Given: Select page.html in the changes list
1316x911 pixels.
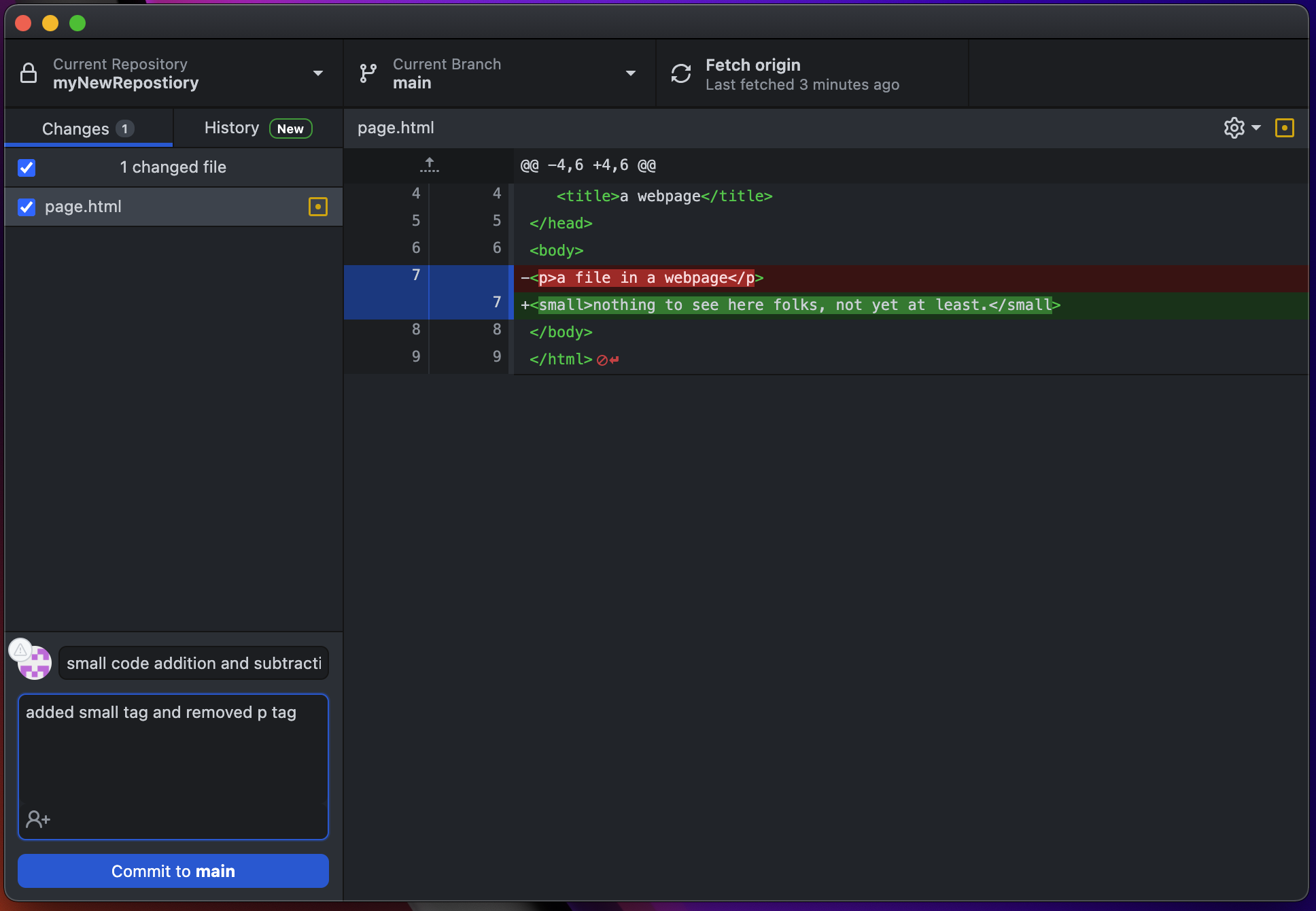Looking at the screenshot, I should pyautogui.click(x=173, y=207).
